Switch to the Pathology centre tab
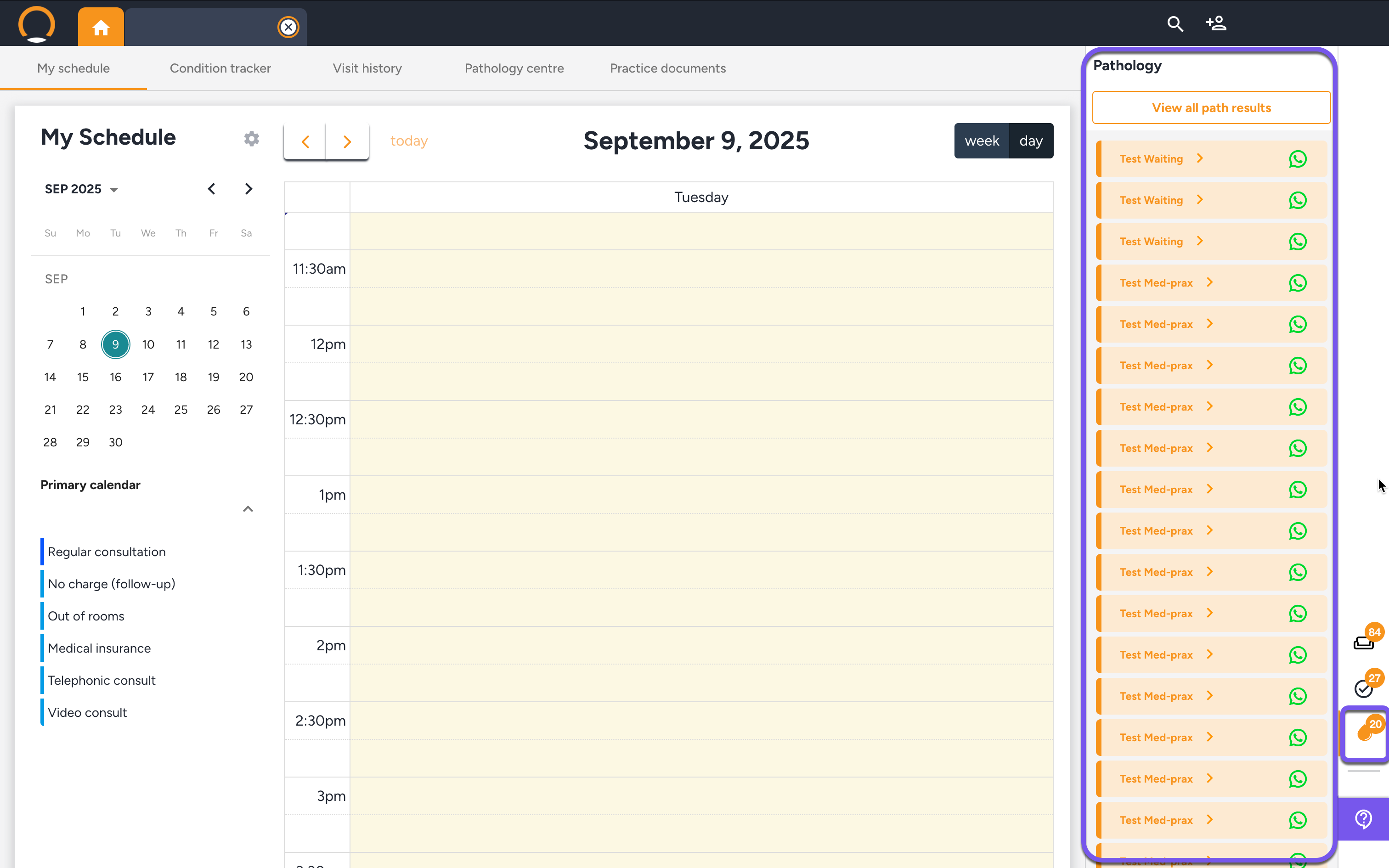The height and width of the screenshot is (868, 1389). (514, 68)
